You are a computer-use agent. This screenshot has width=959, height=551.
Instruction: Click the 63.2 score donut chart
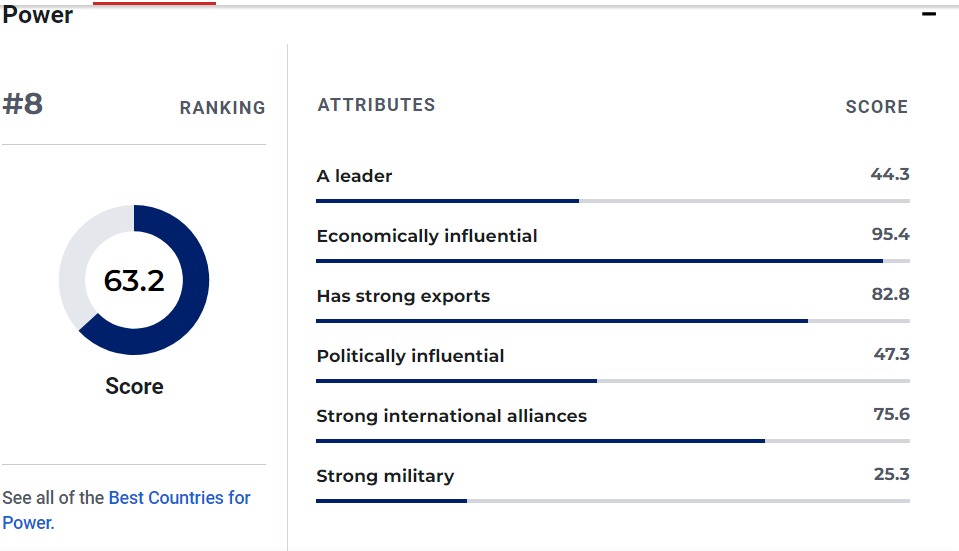(134, 280)
